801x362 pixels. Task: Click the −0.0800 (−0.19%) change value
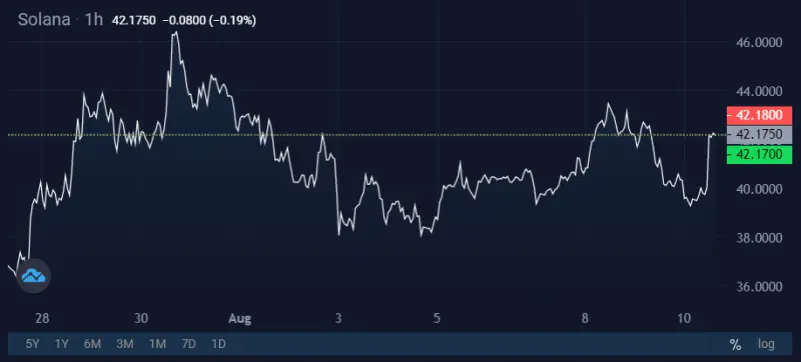[209, 21]
